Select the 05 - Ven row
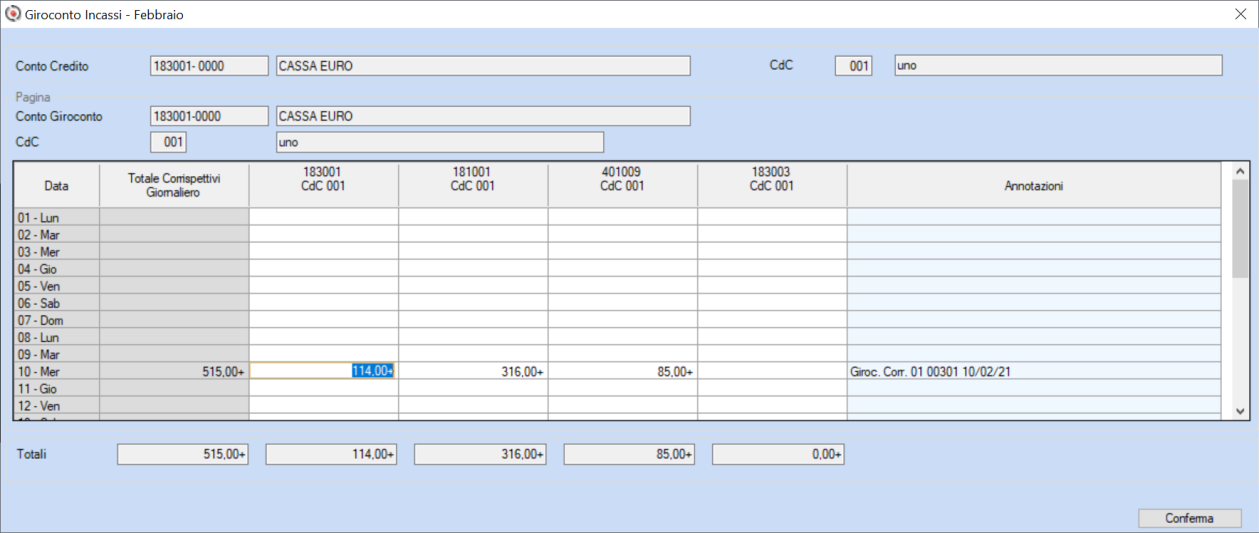Viewport: 1259px width, 533px height. 57,285
